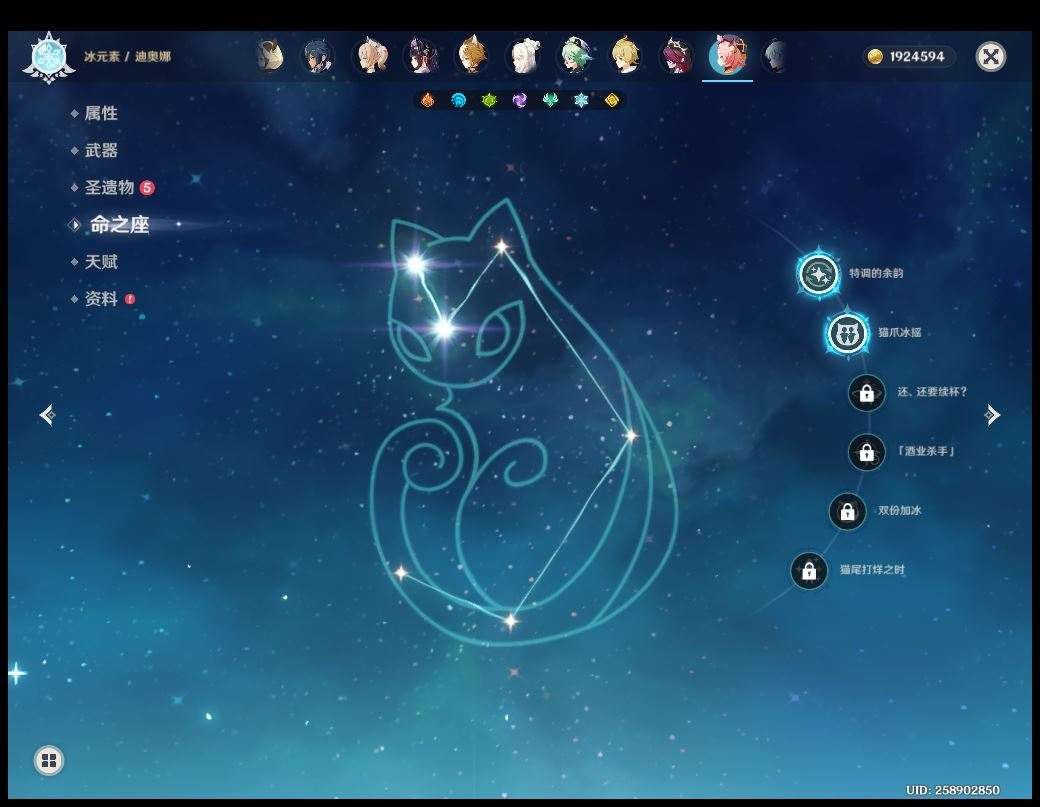Screen dimensions: 1040x807
Task: Click the UID: 258902850 text
Action: [x=952, y=790]
